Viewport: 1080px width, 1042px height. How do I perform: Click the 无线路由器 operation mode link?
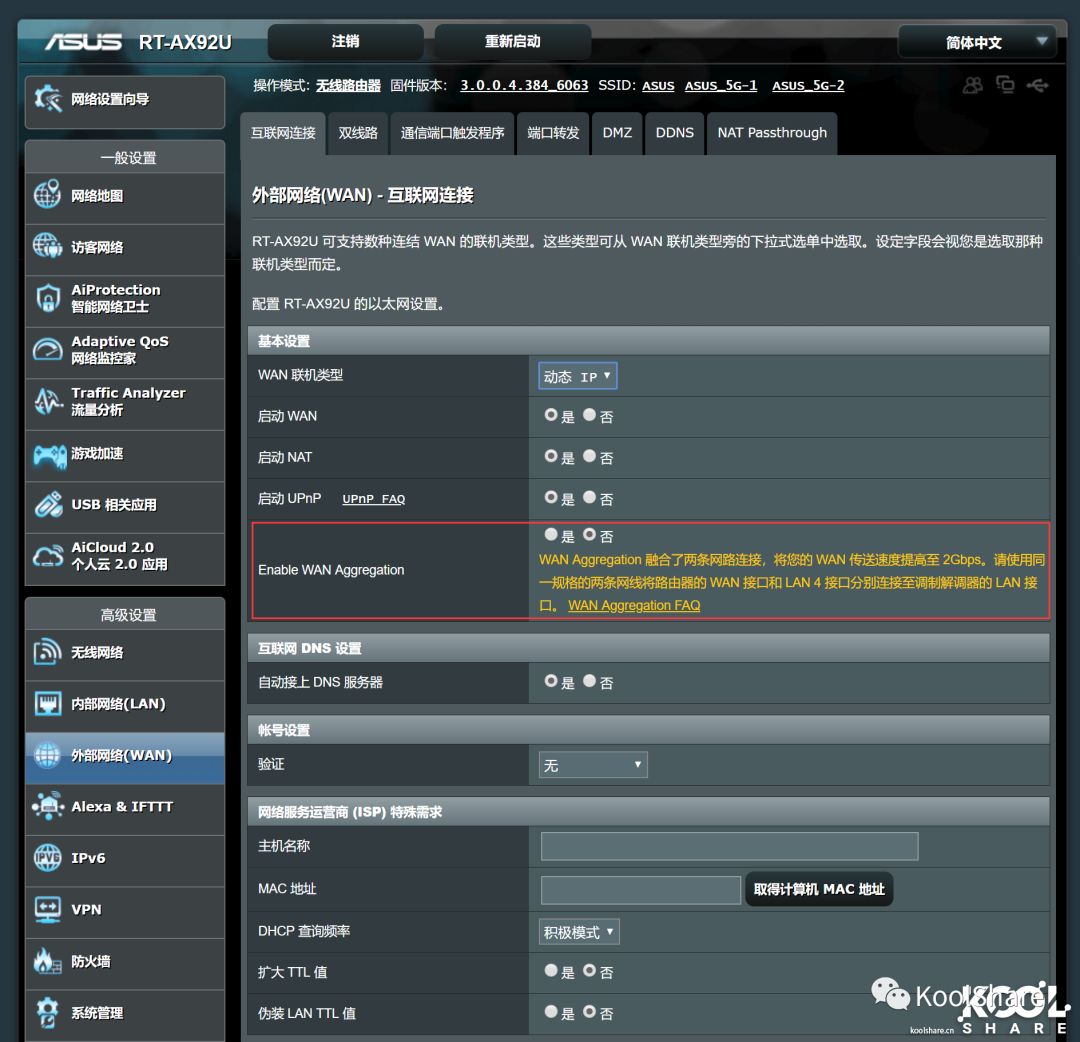click(349, 85)
